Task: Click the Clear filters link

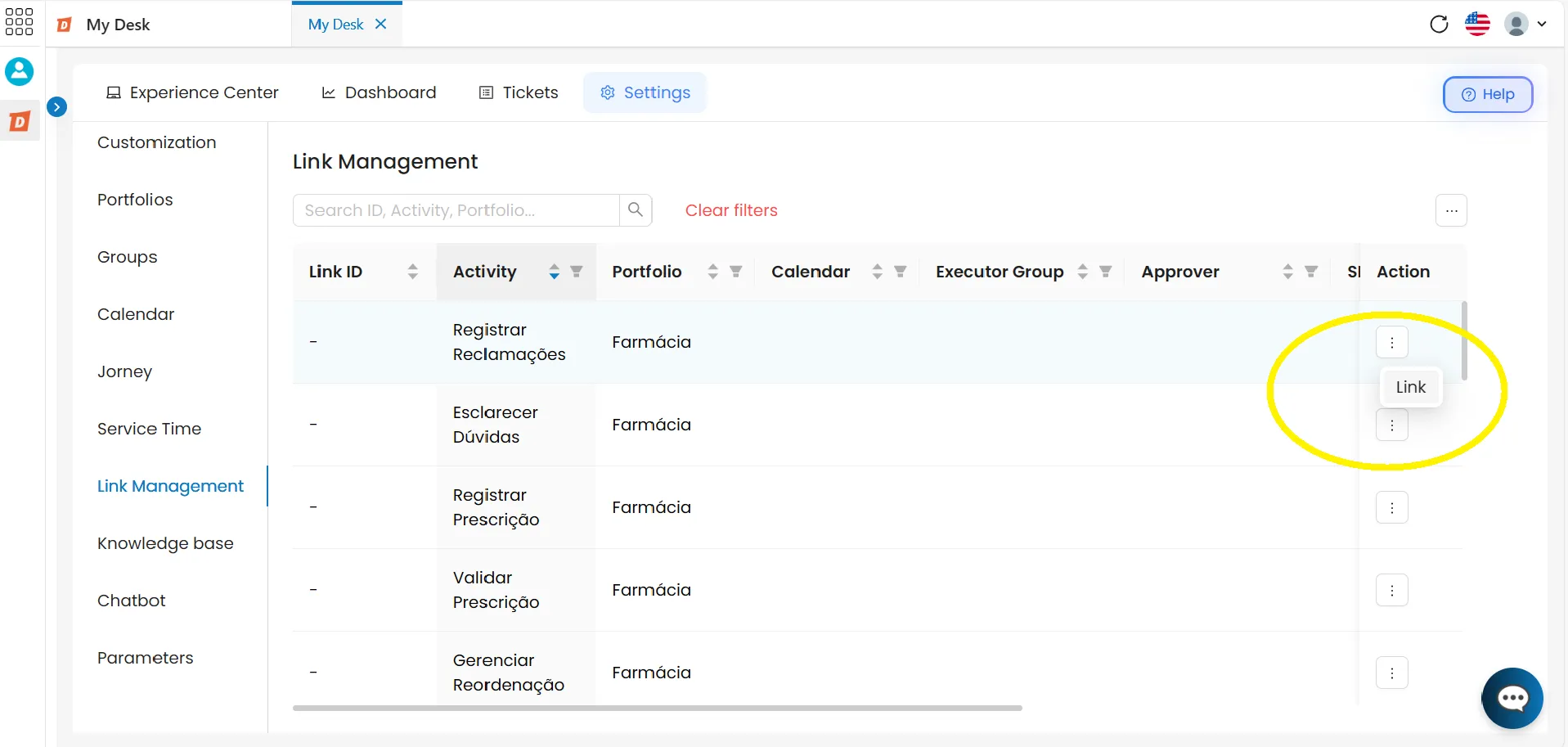Action: coord(731,210)
